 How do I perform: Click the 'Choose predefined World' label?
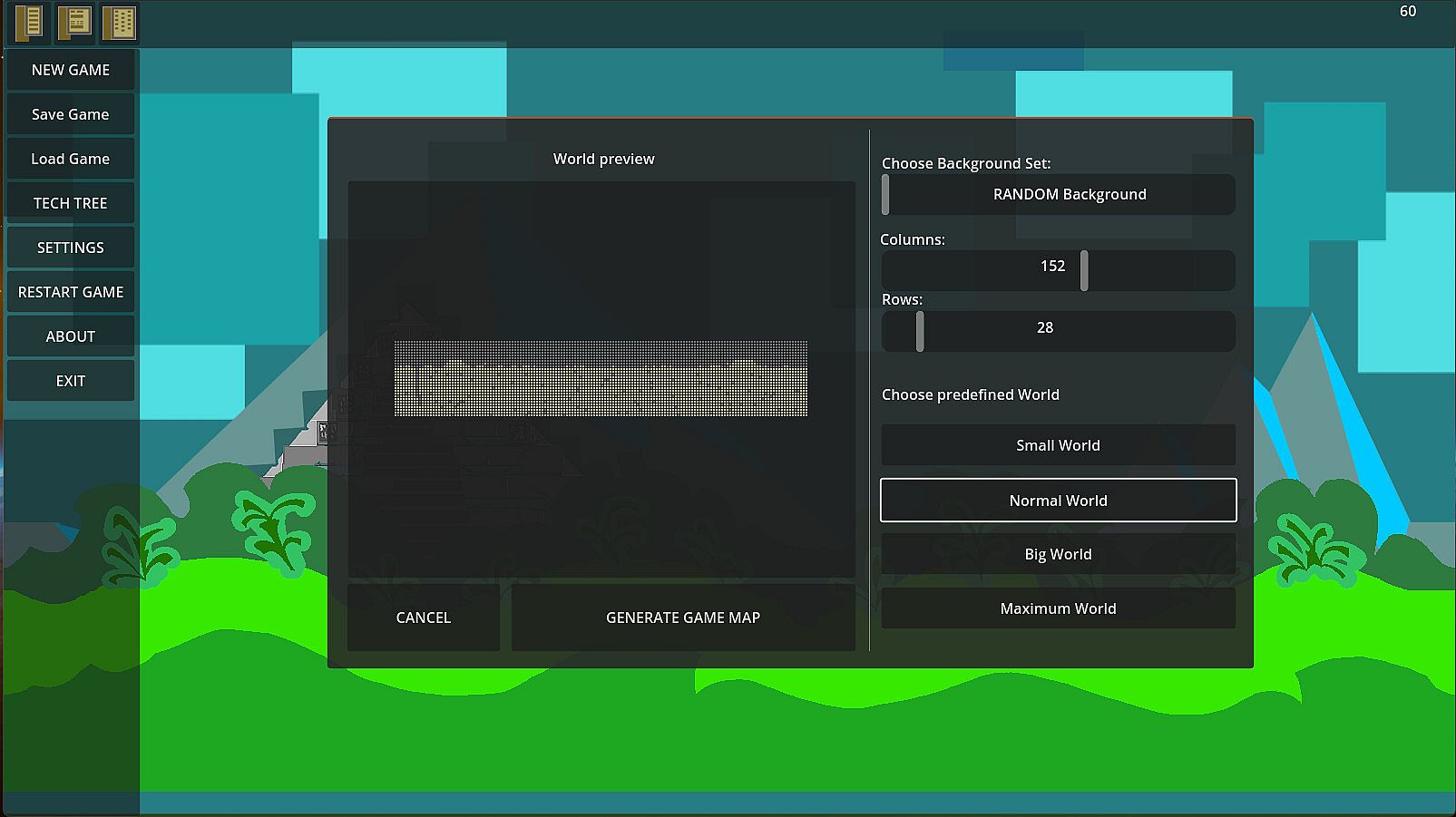pos(971,394)
